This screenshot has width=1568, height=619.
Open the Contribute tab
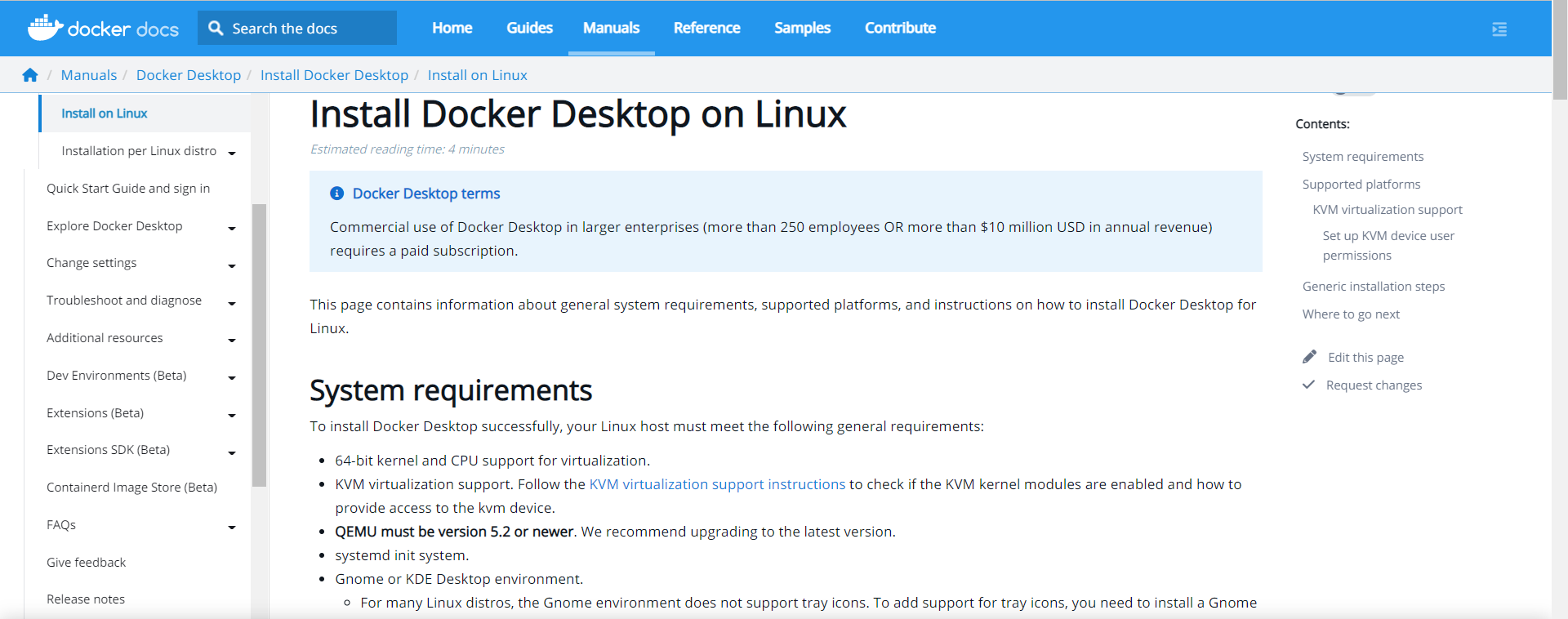[x=900, y=28]
